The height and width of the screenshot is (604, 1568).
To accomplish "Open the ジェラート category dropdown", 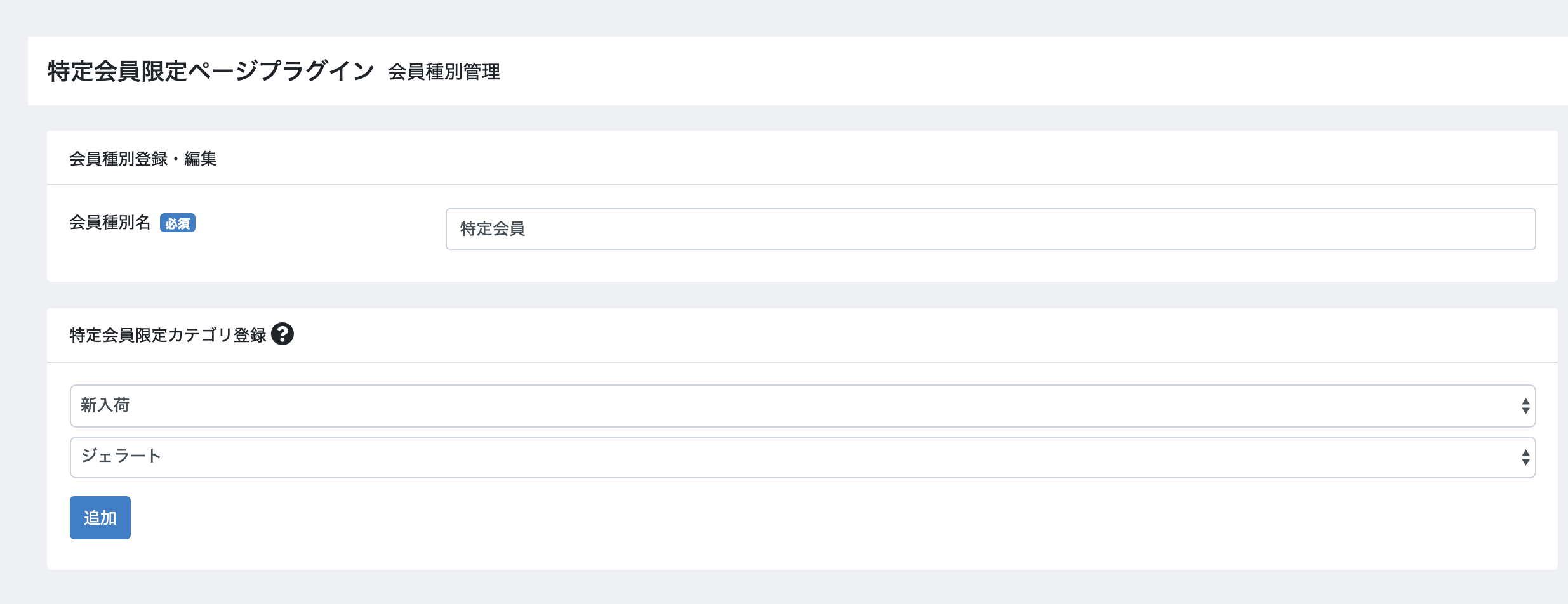I will (x=802, y=457).
